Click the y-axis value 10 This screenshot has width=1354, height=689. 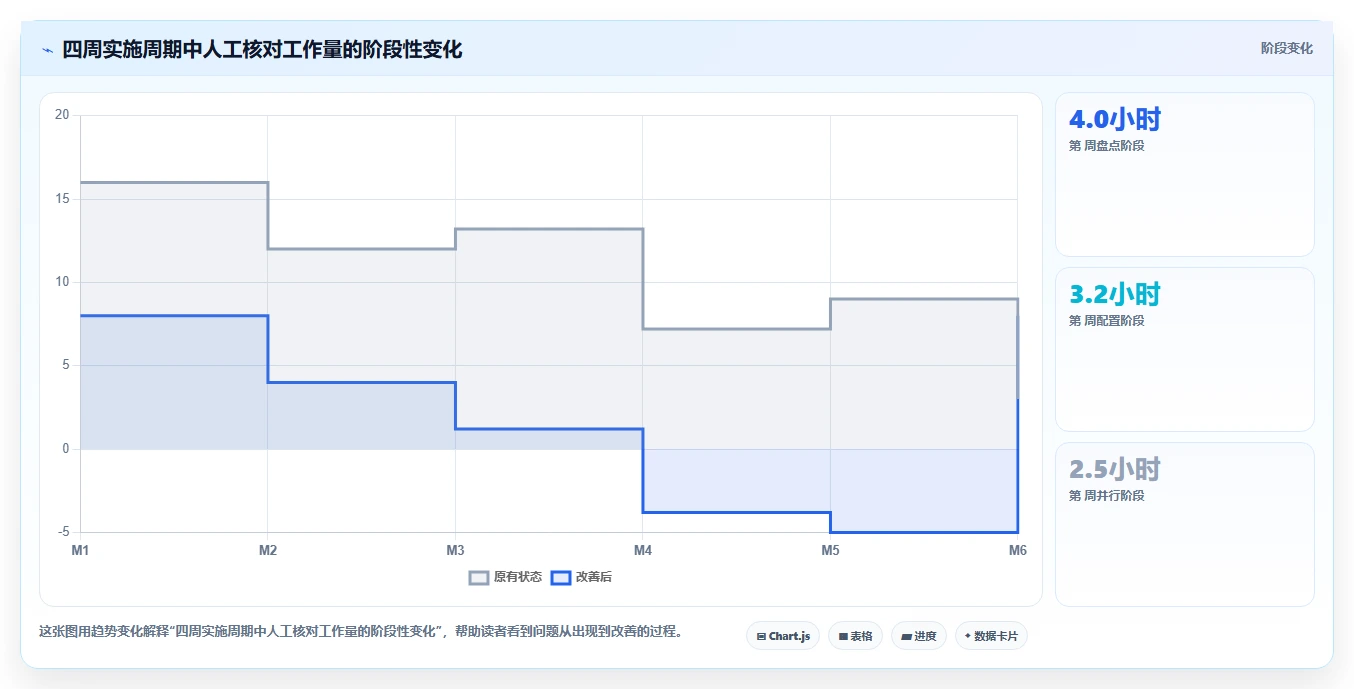62,282
